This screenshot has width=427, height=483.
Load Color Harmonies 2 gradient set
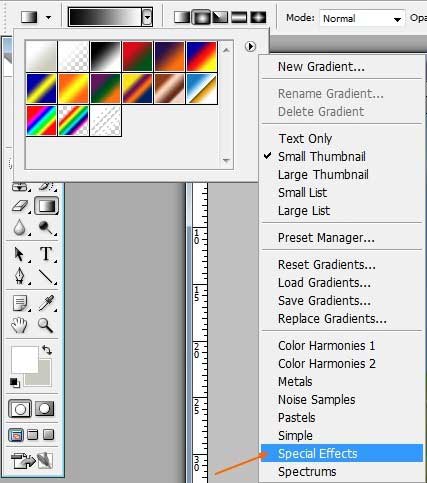click(x=327, y=364)
